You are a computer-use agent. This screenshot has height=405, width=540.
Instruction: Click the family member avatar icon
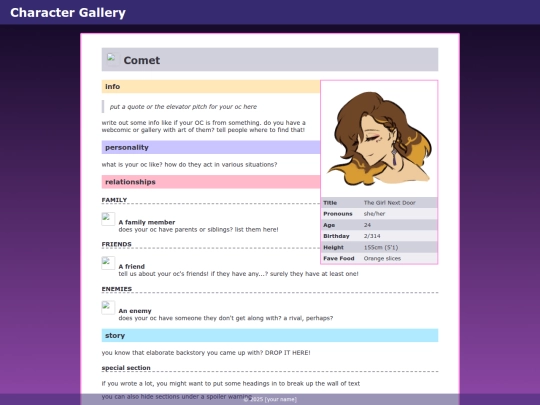tap(108, 219)
